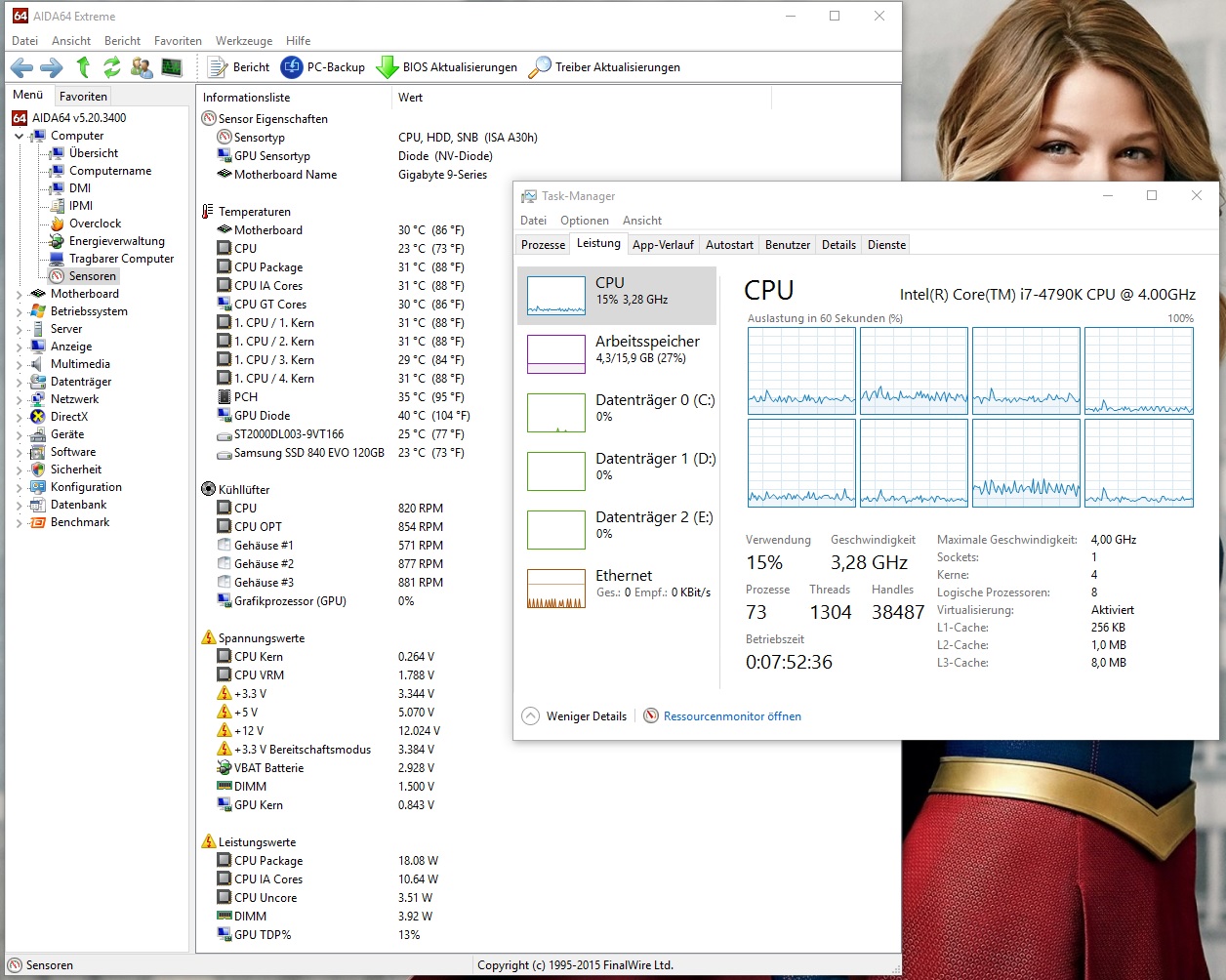This screenshot has height=980, width=1226.
Task: Click the Ressourcenmonitor gauge icon in Task-Manager
Action: coord(651,716)
